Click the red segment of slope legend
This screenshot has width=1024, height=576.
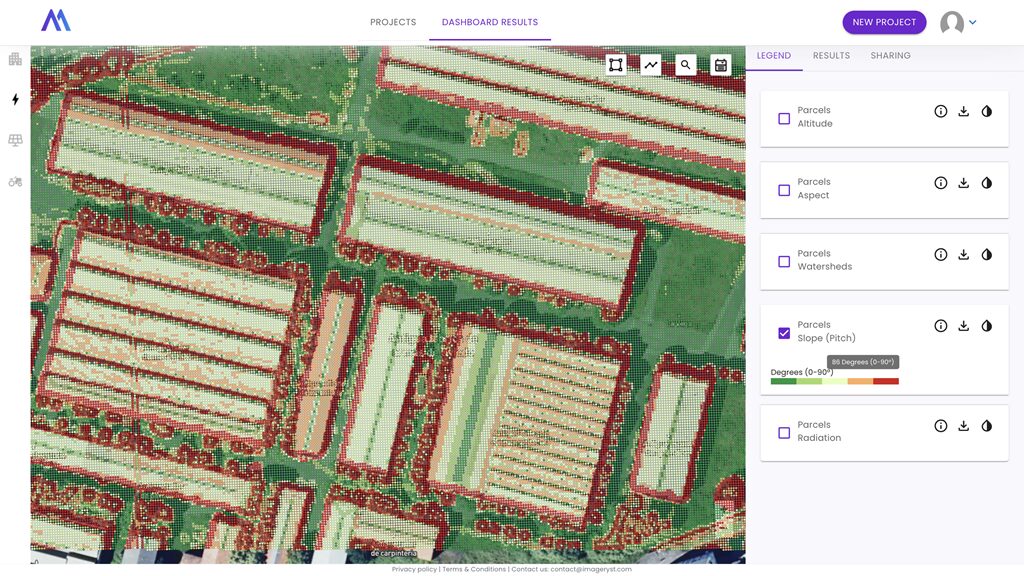(886, 381)
